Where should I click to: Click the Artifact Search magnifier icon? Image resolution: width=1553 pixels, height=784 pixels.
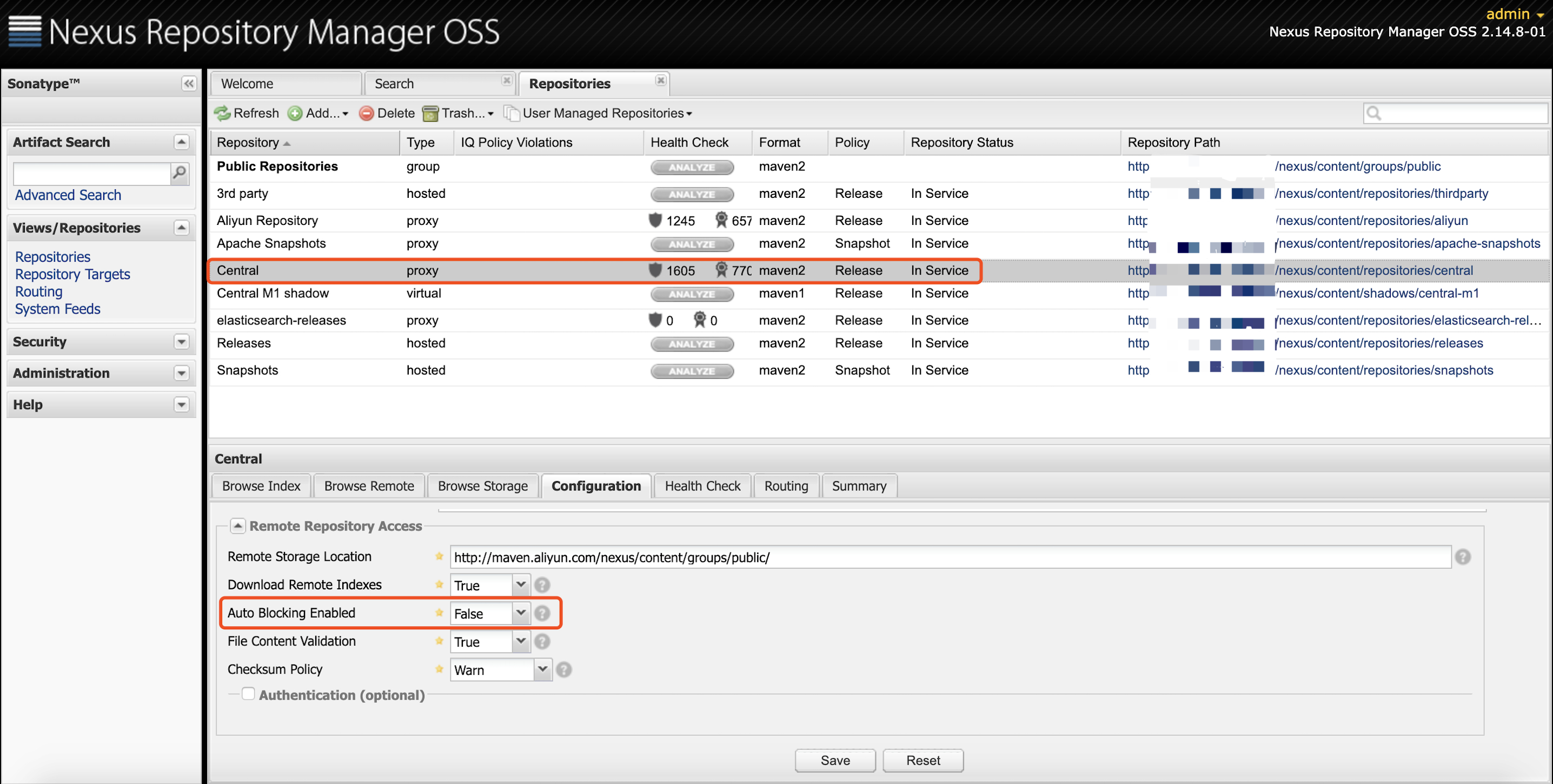180,174
